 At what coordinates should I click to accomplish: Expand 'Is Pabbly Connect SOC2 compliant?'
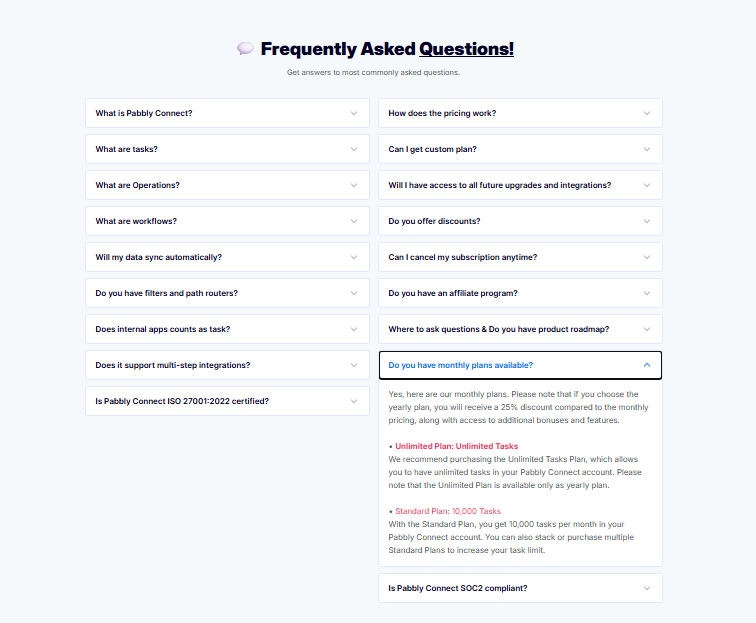(x=520, y=588)
